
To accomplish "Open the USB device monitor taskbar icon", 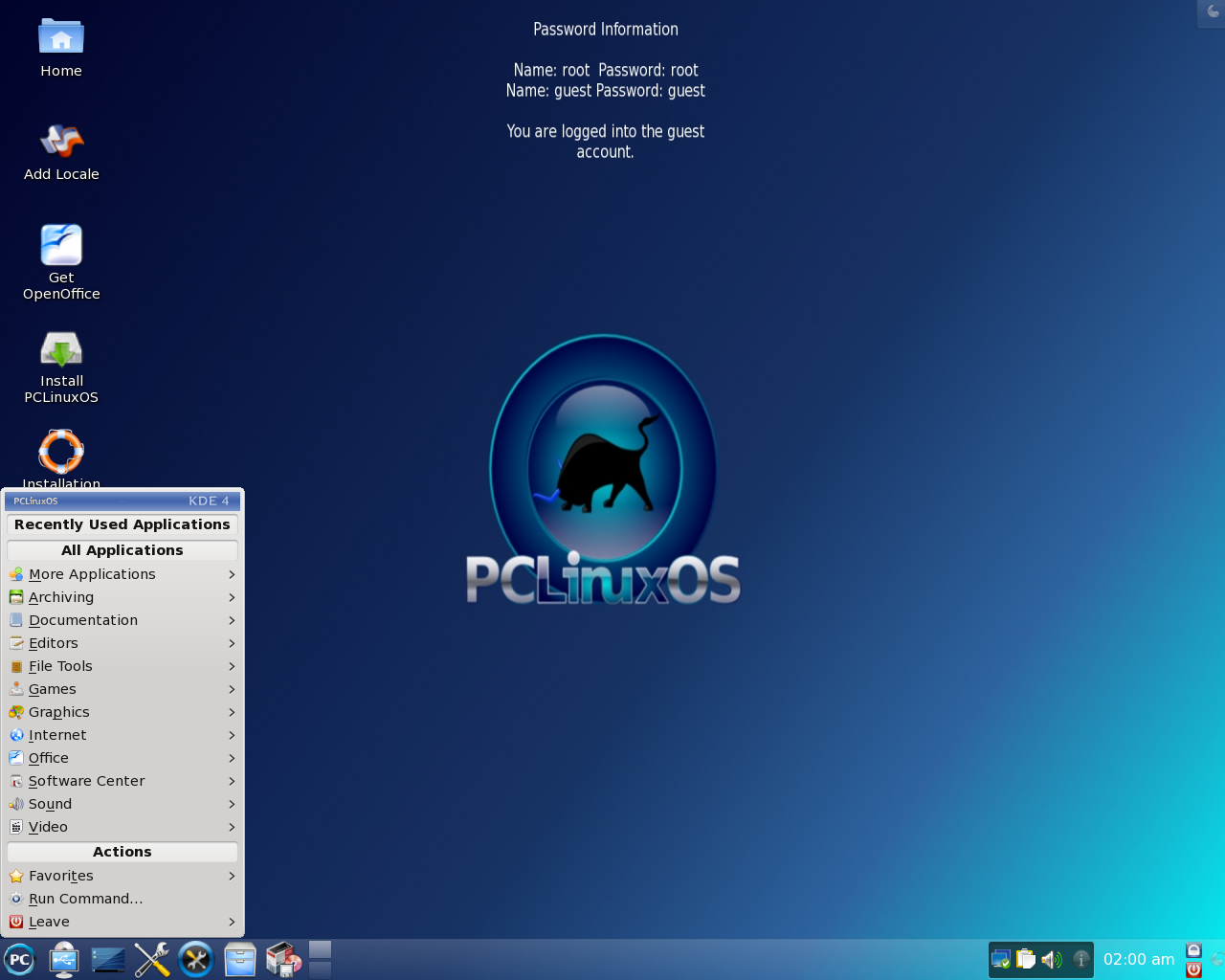I will pyautogui.click(x=64, y=960).
